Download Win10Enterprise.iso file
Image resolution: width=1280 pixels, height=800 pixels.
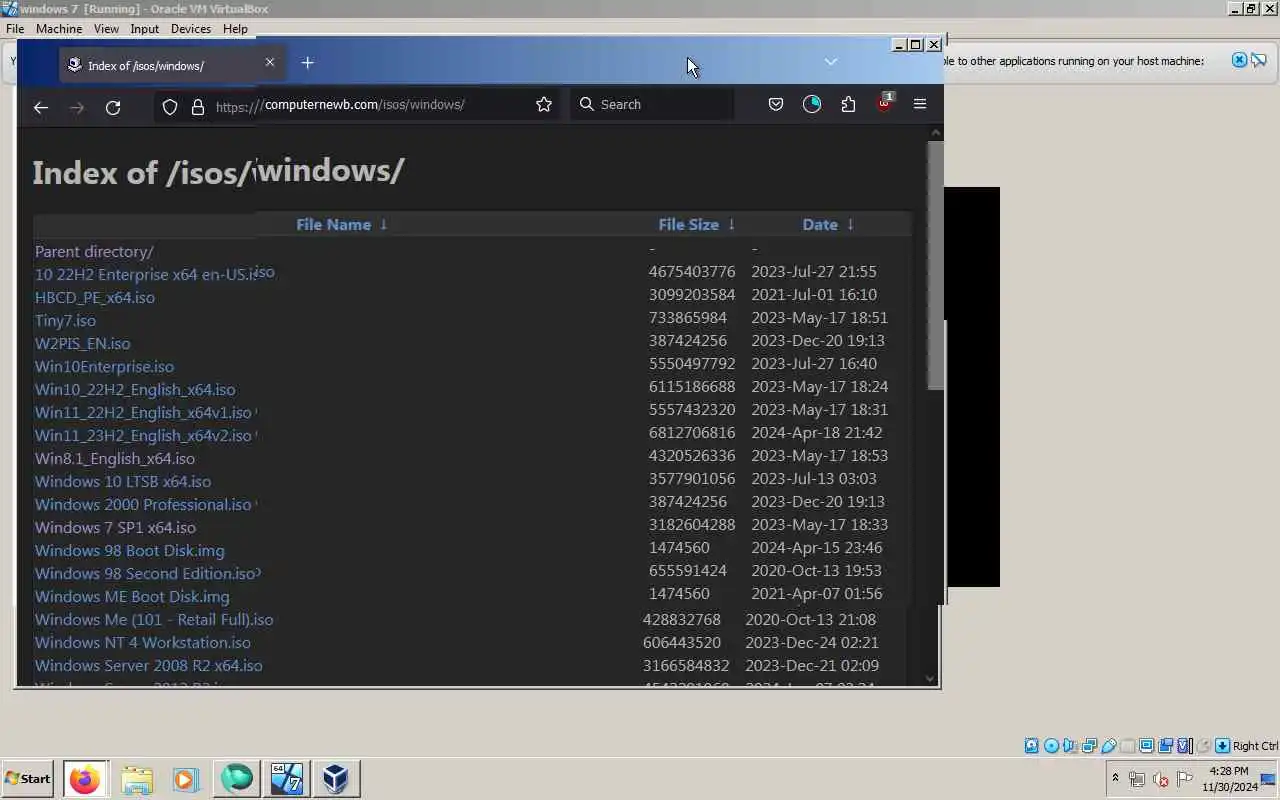coord(104,366)
